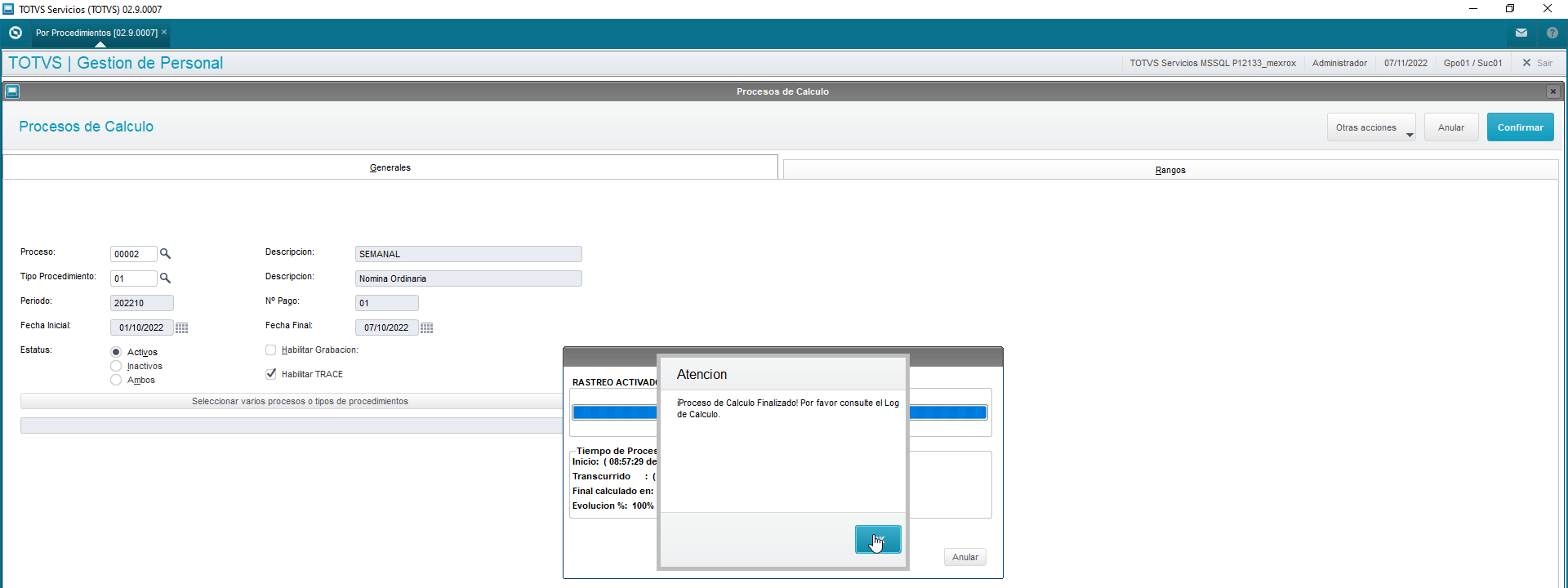
Task: Click the help question mark icon
Action: point(1552,33)
